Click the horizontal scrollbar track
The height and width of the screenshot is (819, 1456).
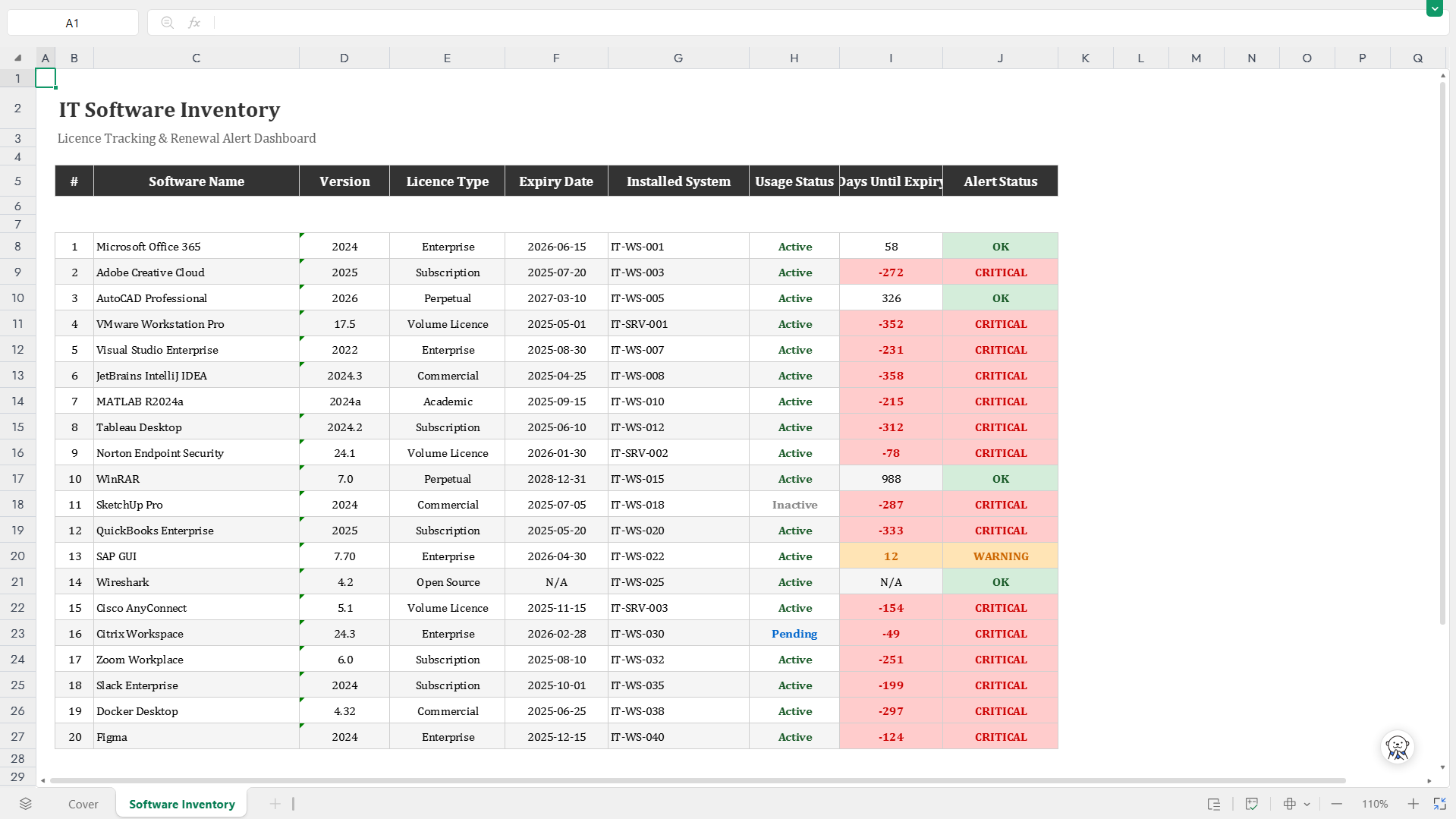coord(698,780)
